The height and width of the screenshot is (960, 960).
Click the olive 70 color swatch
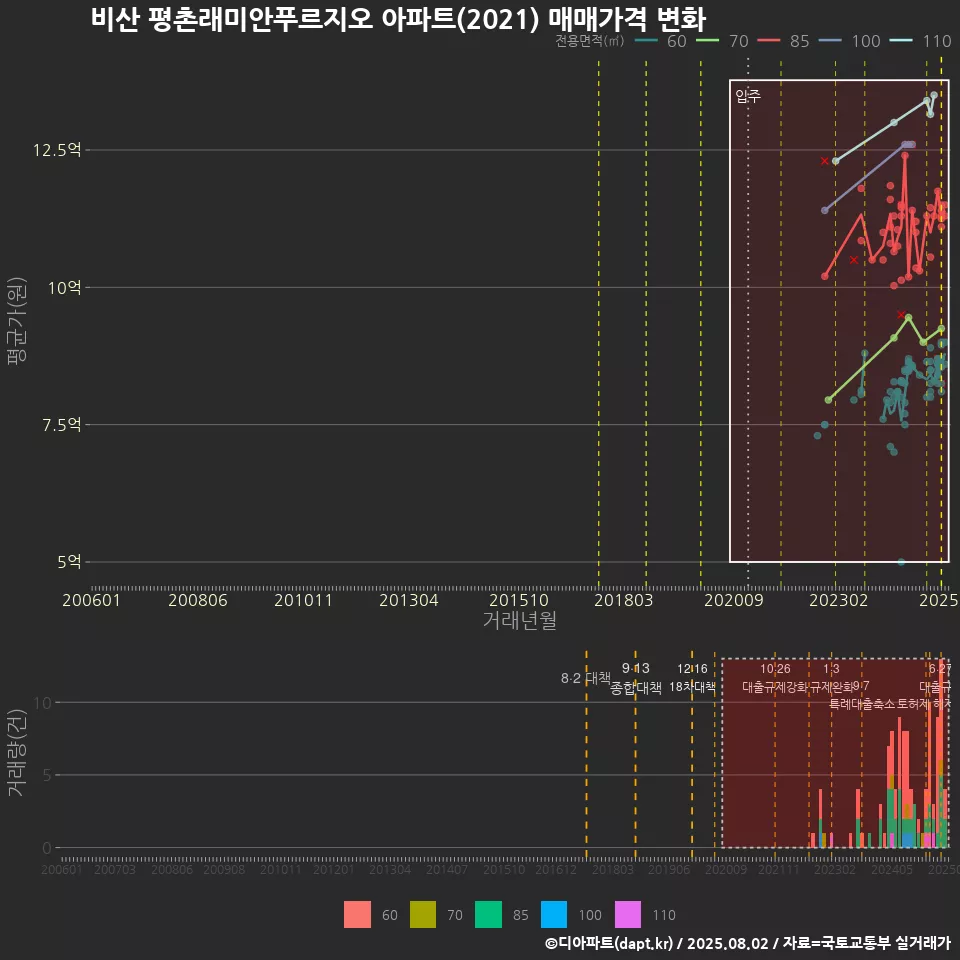(x=422, y=915)
